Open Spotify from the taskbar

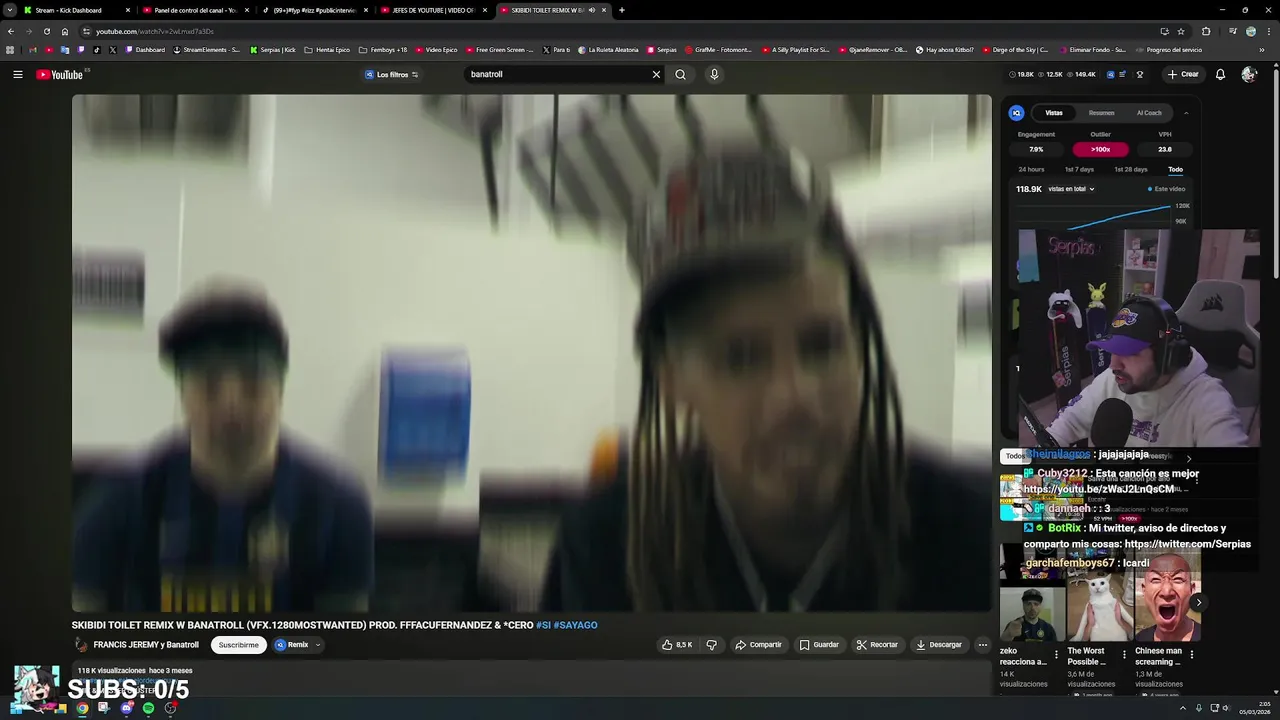click(149, 708)
